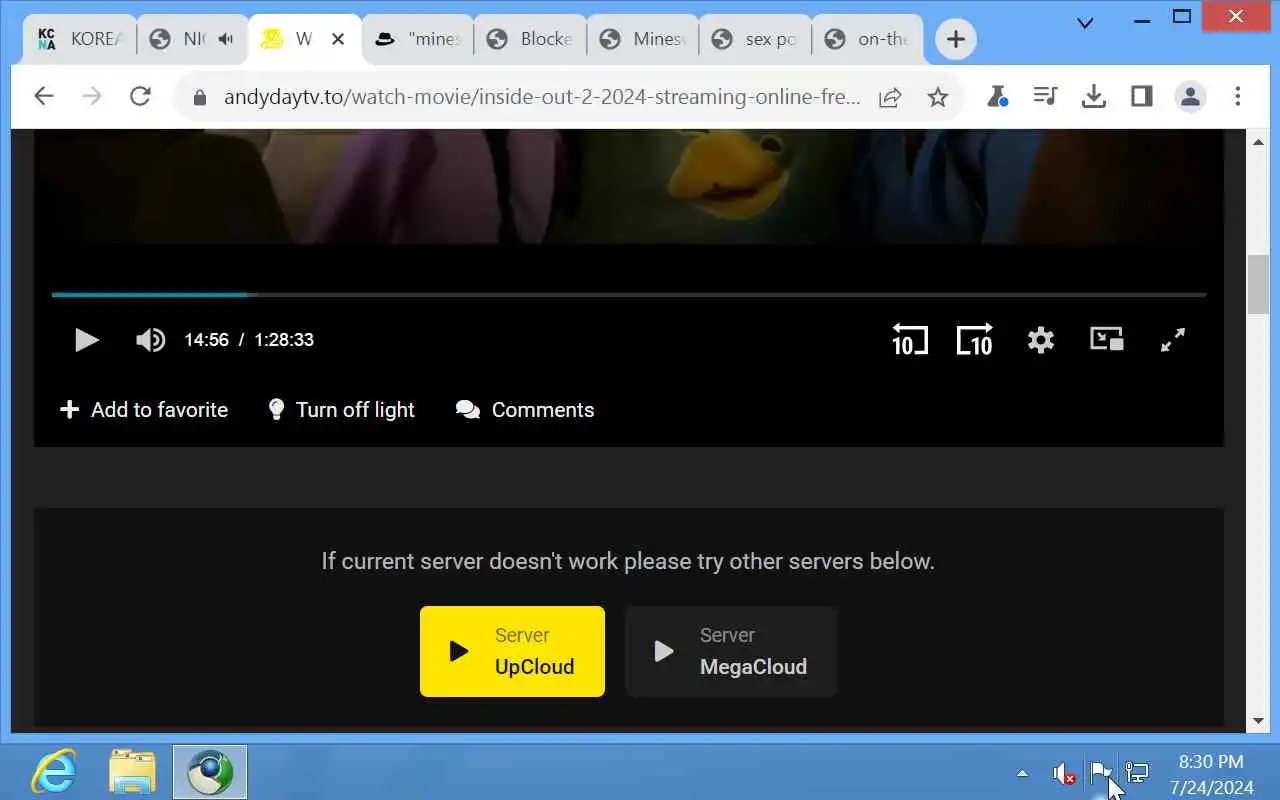1280x800 pixels.
Task: Switch to Server MegaCloud
Action: [731, 651]
